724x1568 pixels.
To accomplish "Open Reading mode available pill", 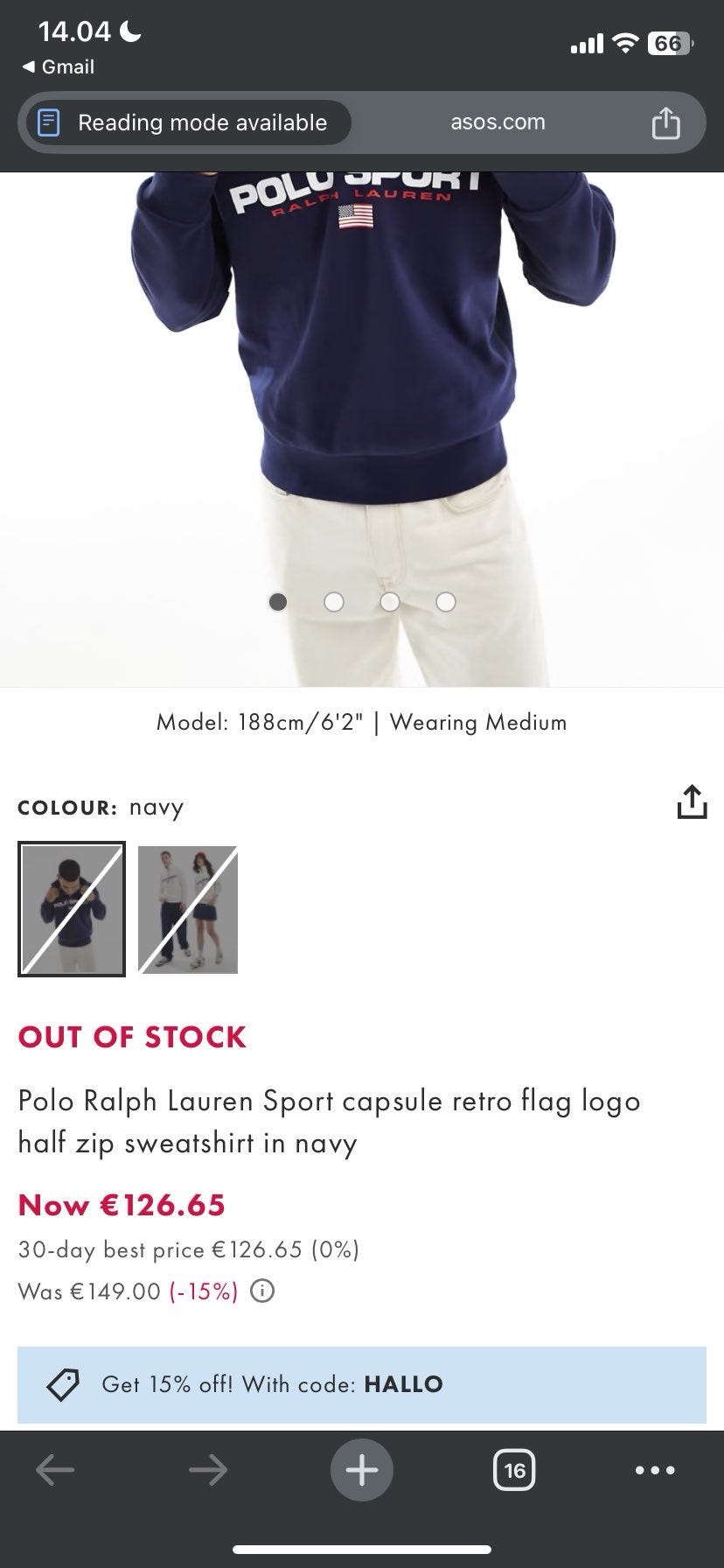I will click(188, 122).
